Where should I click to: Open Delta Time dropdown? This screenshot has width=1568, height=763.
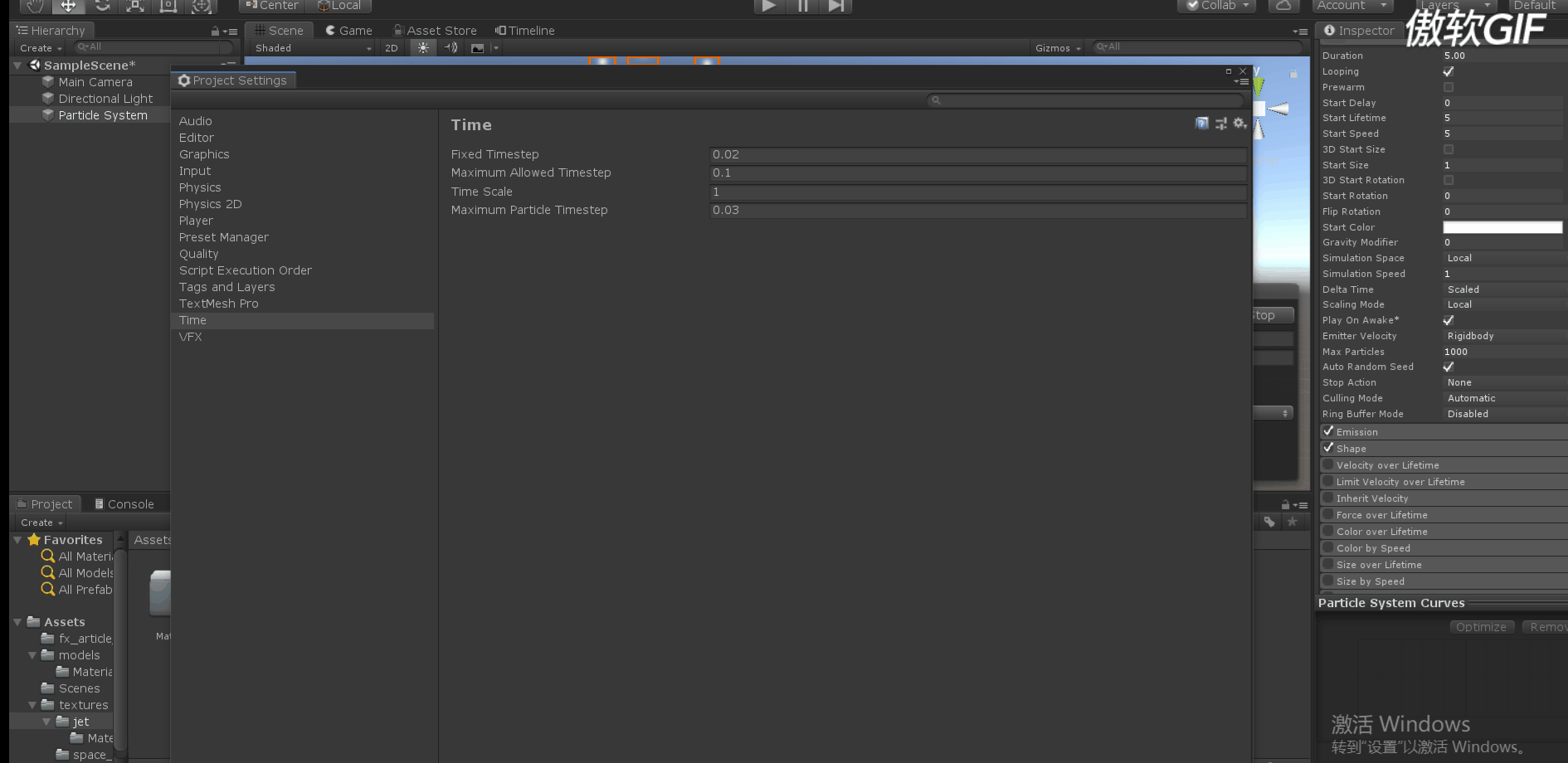[x=1505, y=289]
